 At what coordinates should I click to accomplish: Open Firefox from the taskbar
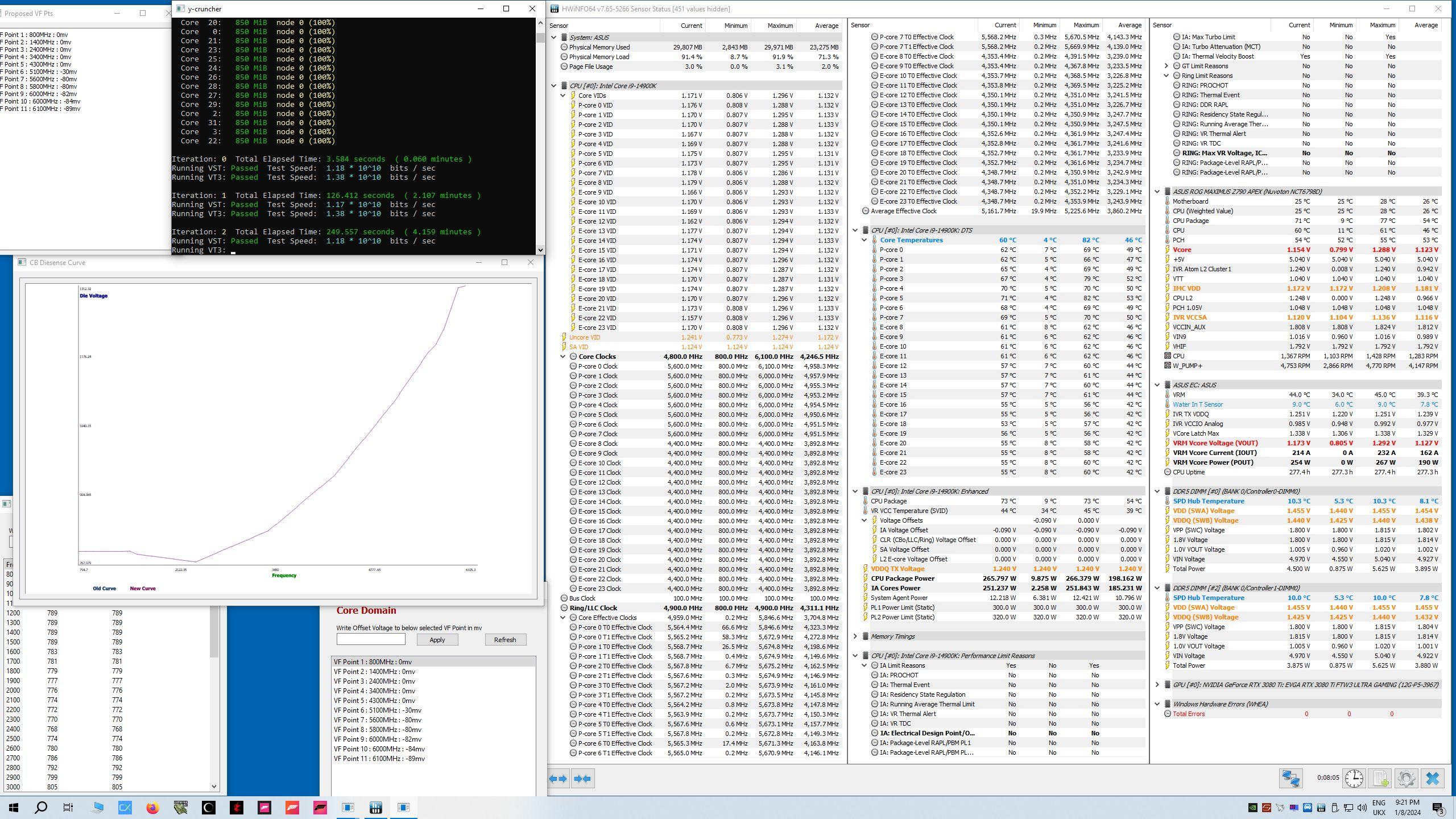point(152,808)
